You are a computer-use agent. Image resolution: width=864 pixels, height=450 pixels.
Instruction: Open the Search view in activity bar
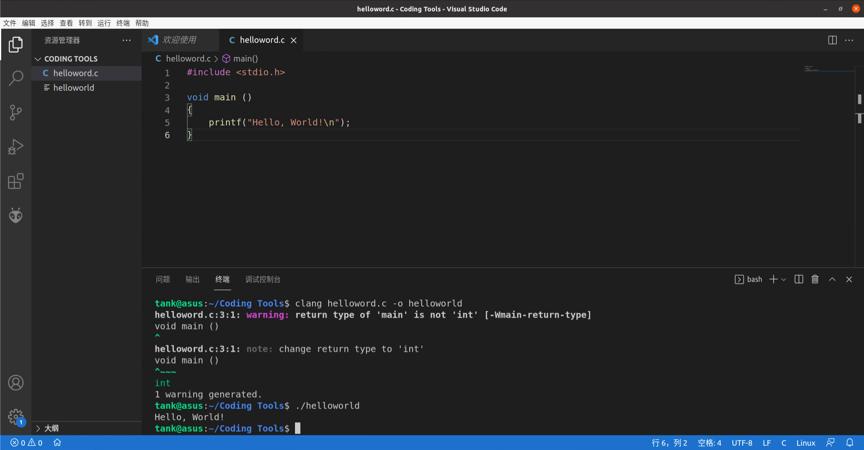point(15,78)
